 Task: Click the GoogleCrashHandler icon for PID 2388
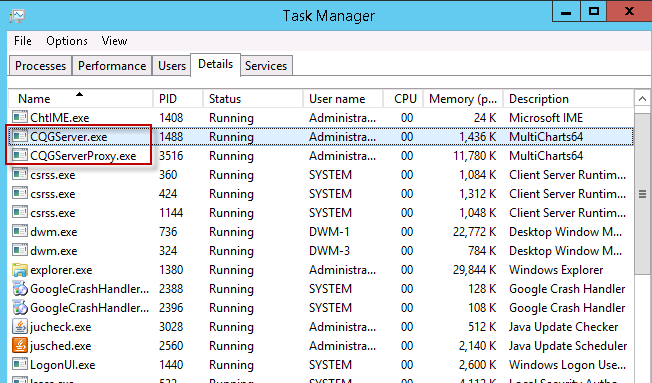click(20, 289)
